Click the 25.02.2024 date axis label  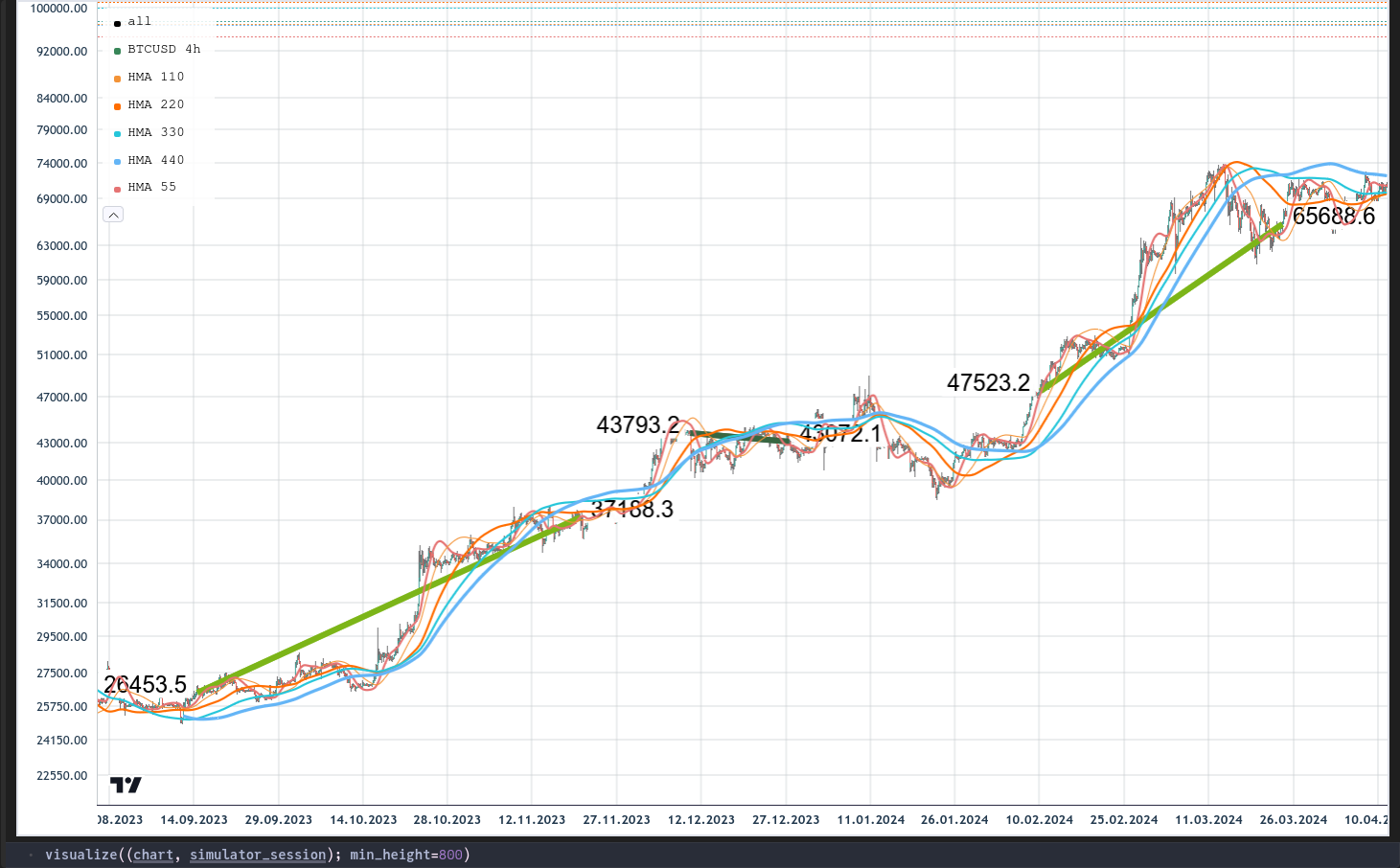click(1124, 820)
